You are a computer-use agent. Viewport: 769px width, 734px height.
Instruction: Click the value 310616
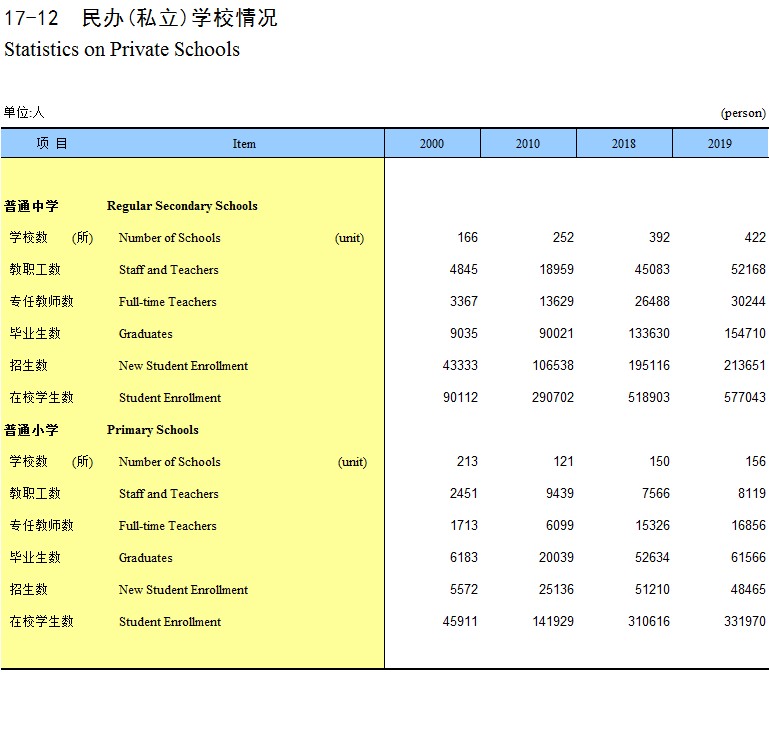click(649, 622)
